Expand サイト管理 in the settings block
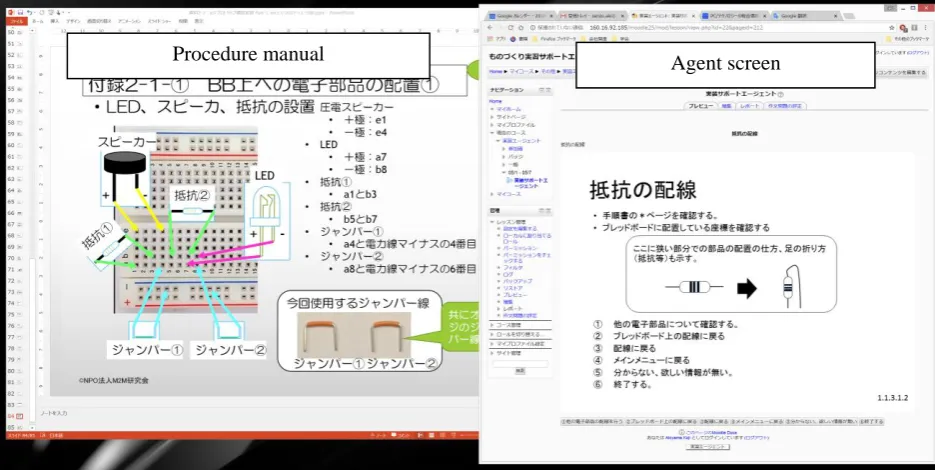The width and height of the screenshot is (935, 470). click(492, 353)
